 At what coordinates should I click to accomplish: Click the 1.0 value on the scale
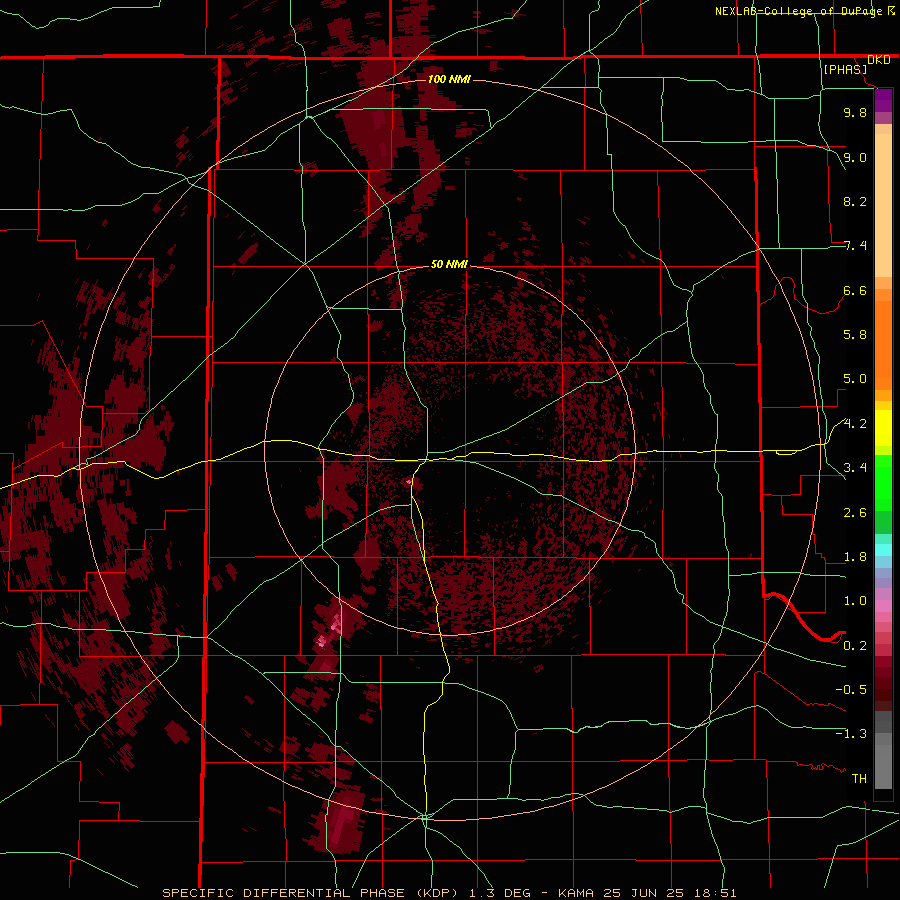[x=855, y=601]
